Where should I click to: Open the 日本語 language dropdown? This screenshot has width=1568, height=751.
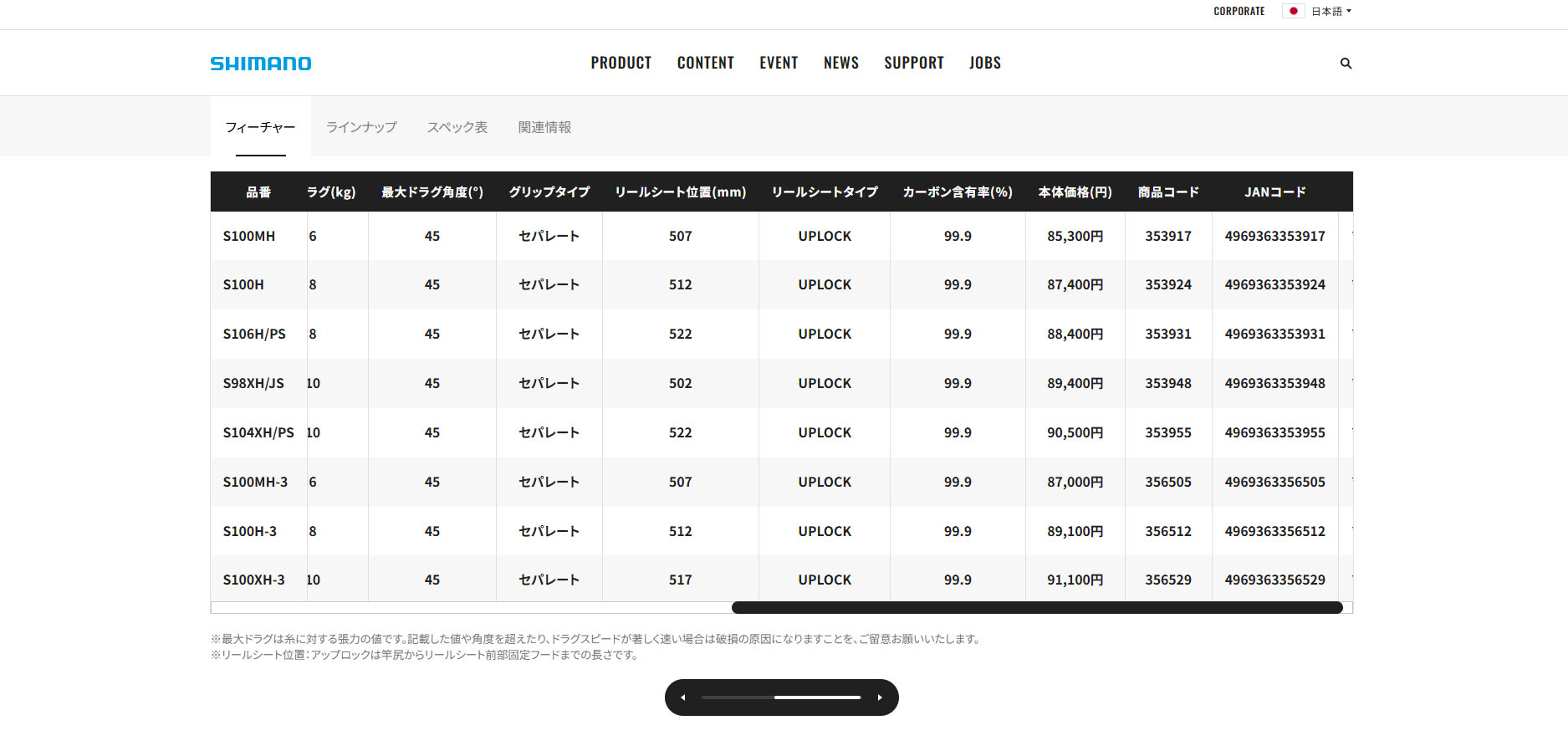[x=1331, y=11]
